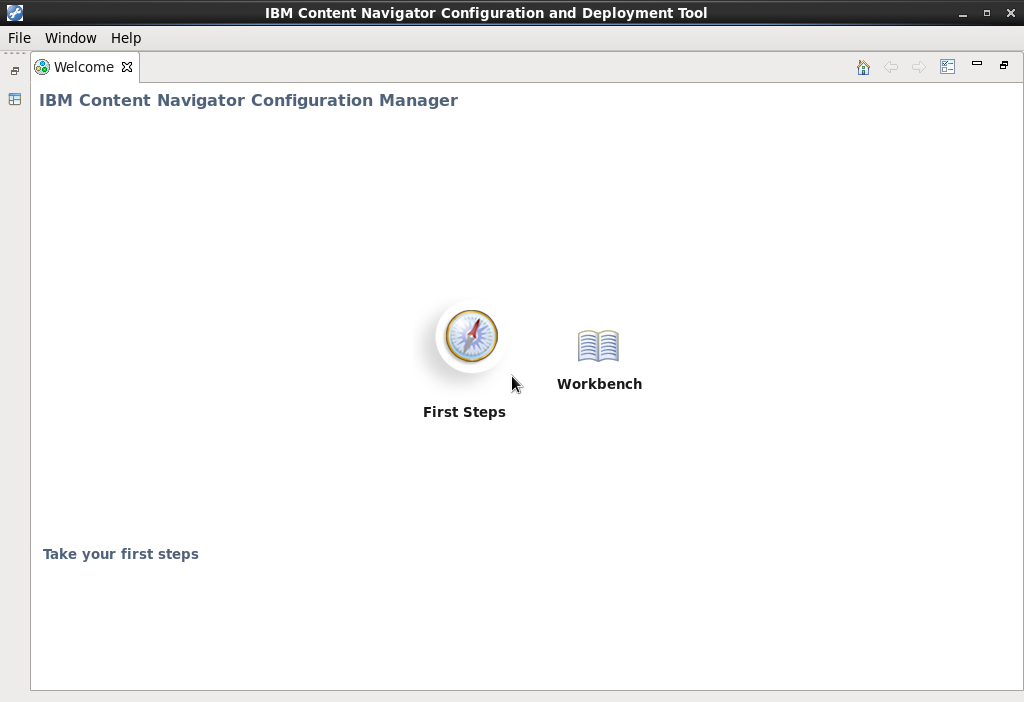Click the restore view icon in left sidebar
The width and height of the screenshot is (1024, 702).
coord(13,70)
